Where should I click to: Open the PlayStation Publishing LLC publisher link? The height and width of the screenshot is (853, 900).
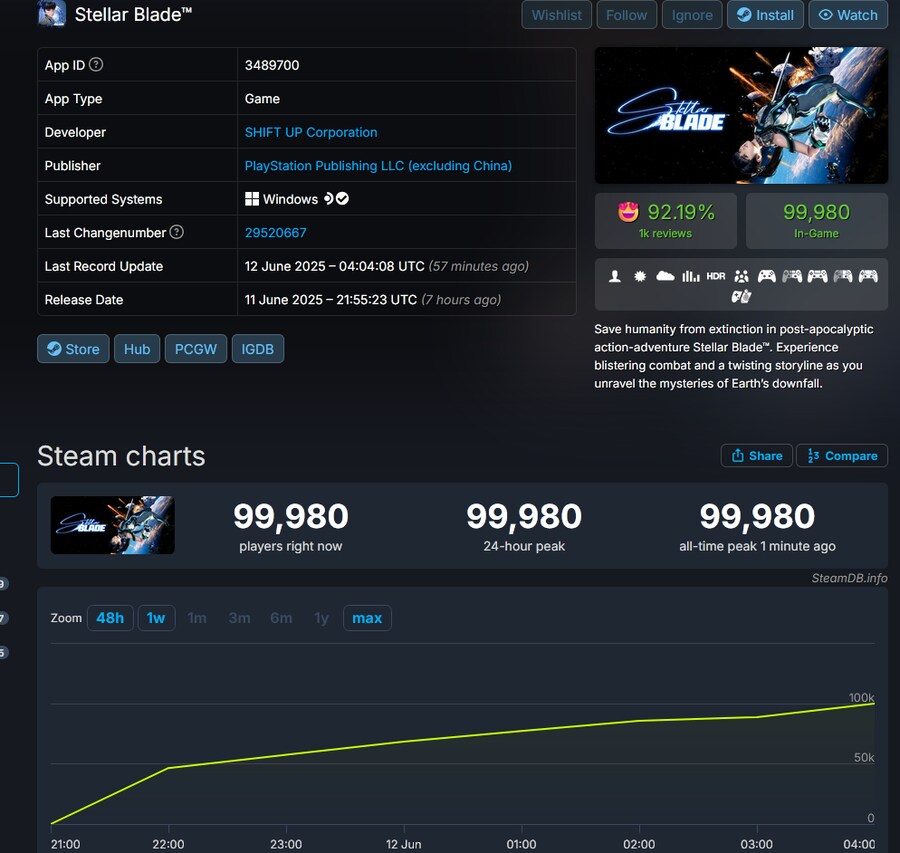(378, 165)
